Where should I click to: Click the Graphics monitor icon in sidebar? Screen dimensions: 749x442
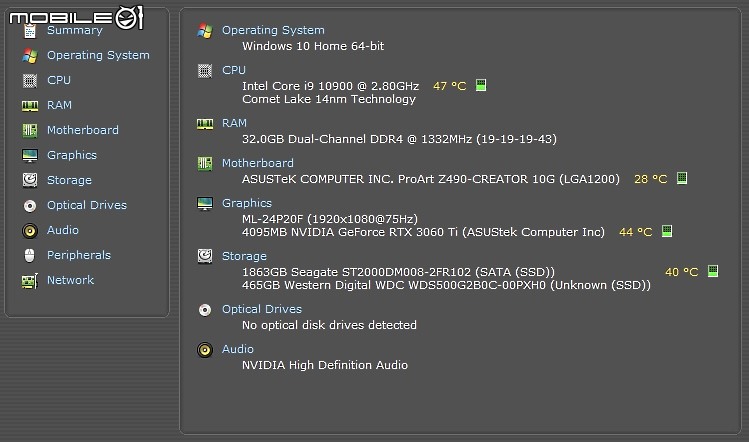[30, 155]
